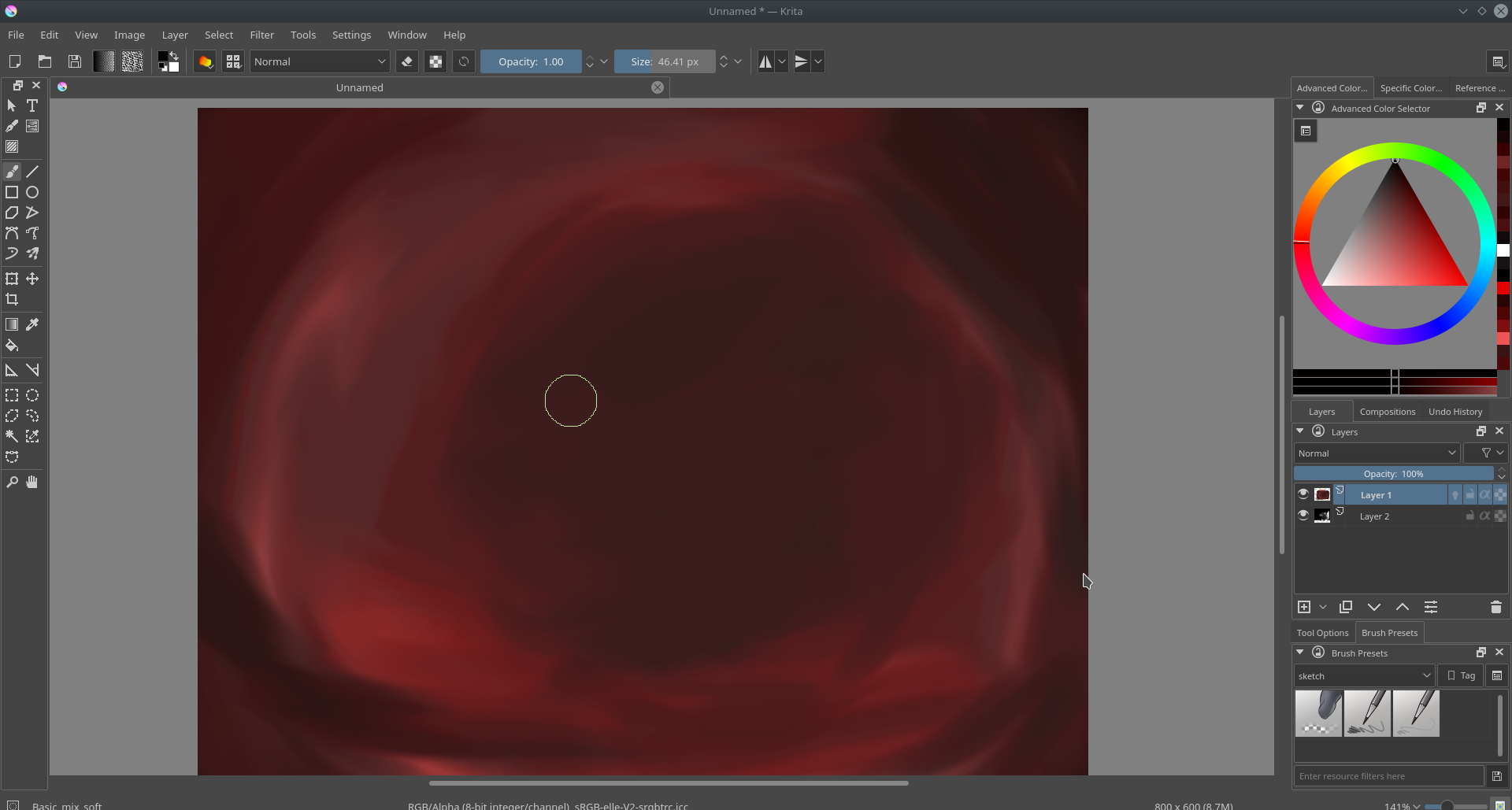Select the Rectangular Selection tool
This screenshot has height=810, width=1512.
(x=12, y=395)
